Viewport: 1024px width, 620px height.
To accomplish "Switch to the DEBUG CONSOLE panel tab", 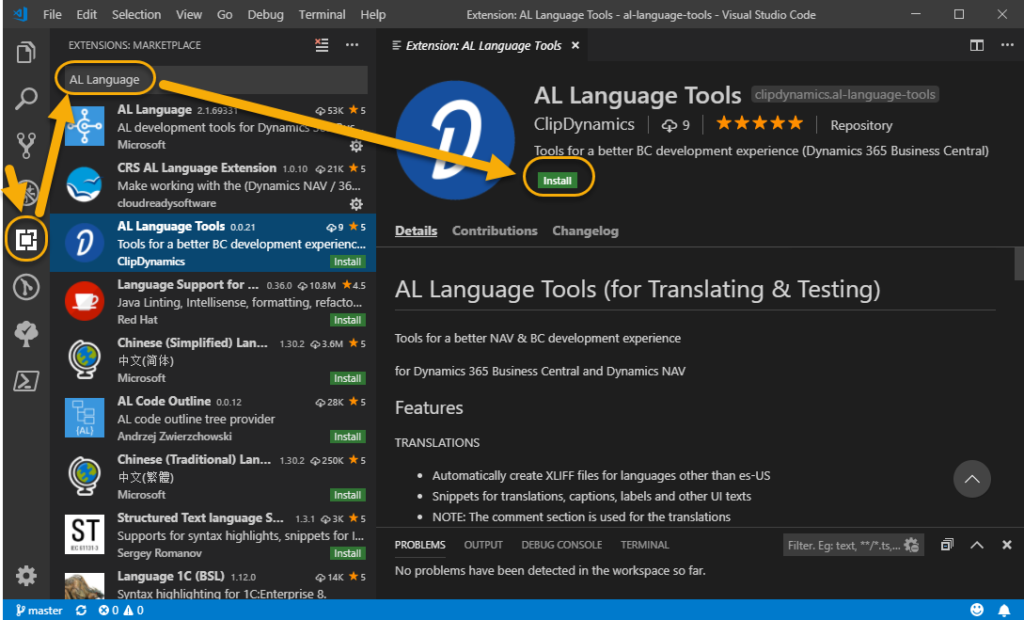I will click(x=562, y=545).
